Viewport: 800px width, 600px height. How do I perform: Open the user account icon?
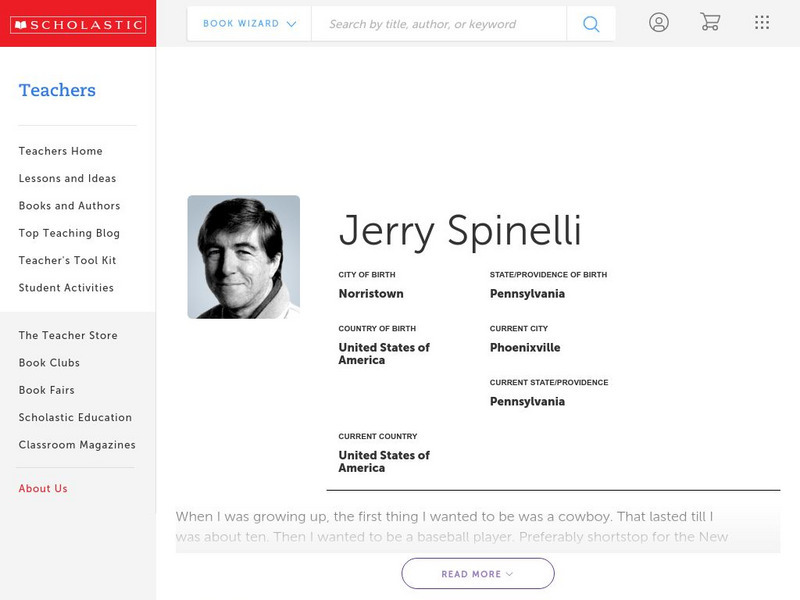tap(658, 22)
